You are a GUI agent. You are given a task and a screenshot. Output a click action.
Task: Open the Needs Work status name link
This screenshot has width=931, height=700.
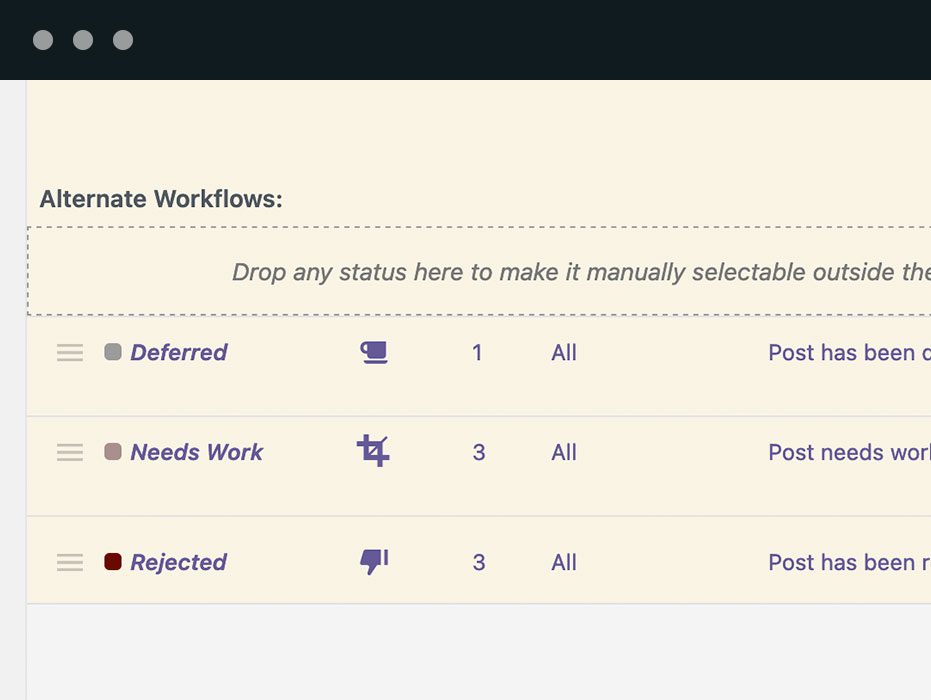point(196,452)
